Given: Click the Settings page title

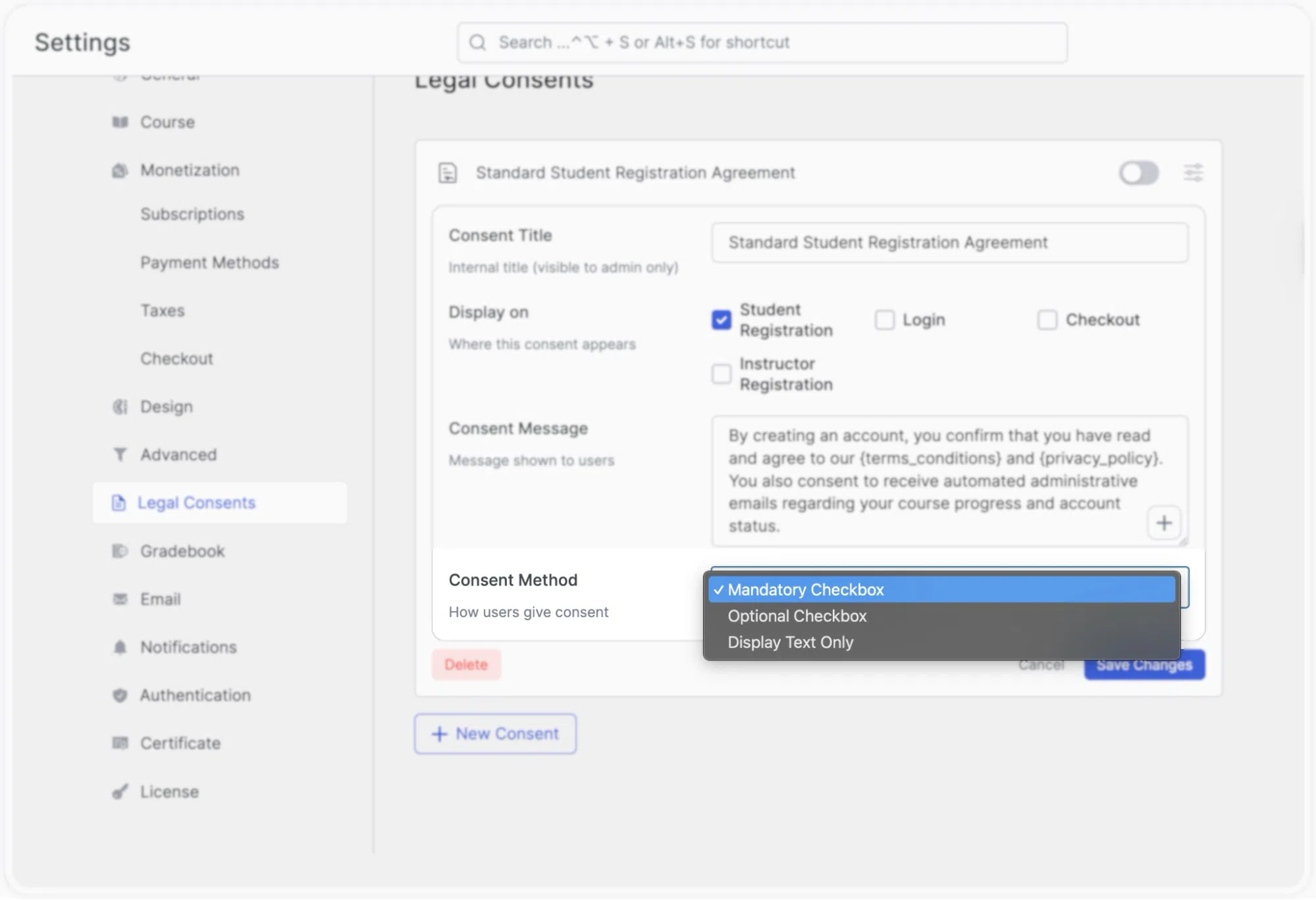Looking at the screenshot, I should (x=82, y=43).
